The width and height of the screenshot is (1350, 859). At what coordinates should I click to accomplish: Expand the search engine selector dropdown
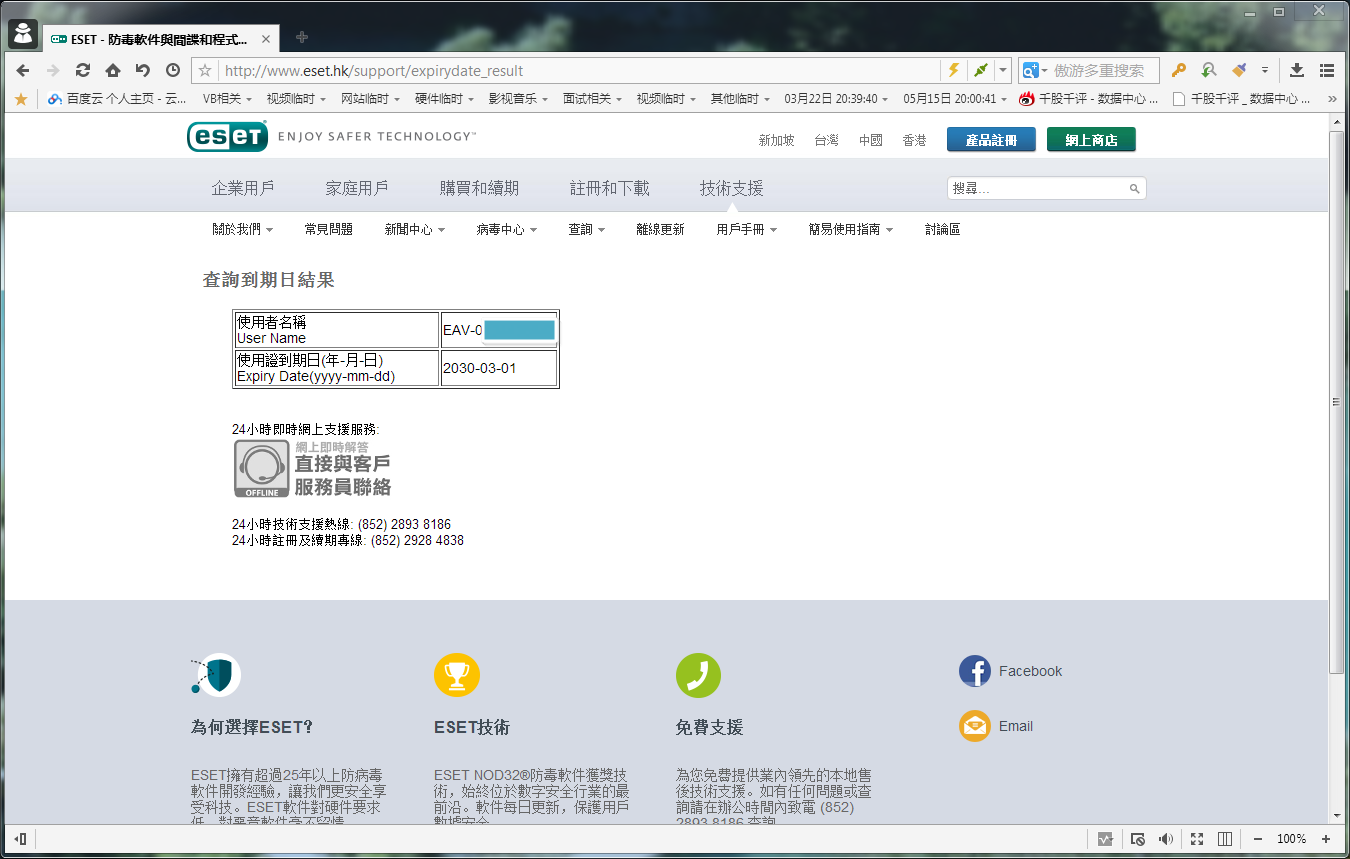(x=1044, y=70)
